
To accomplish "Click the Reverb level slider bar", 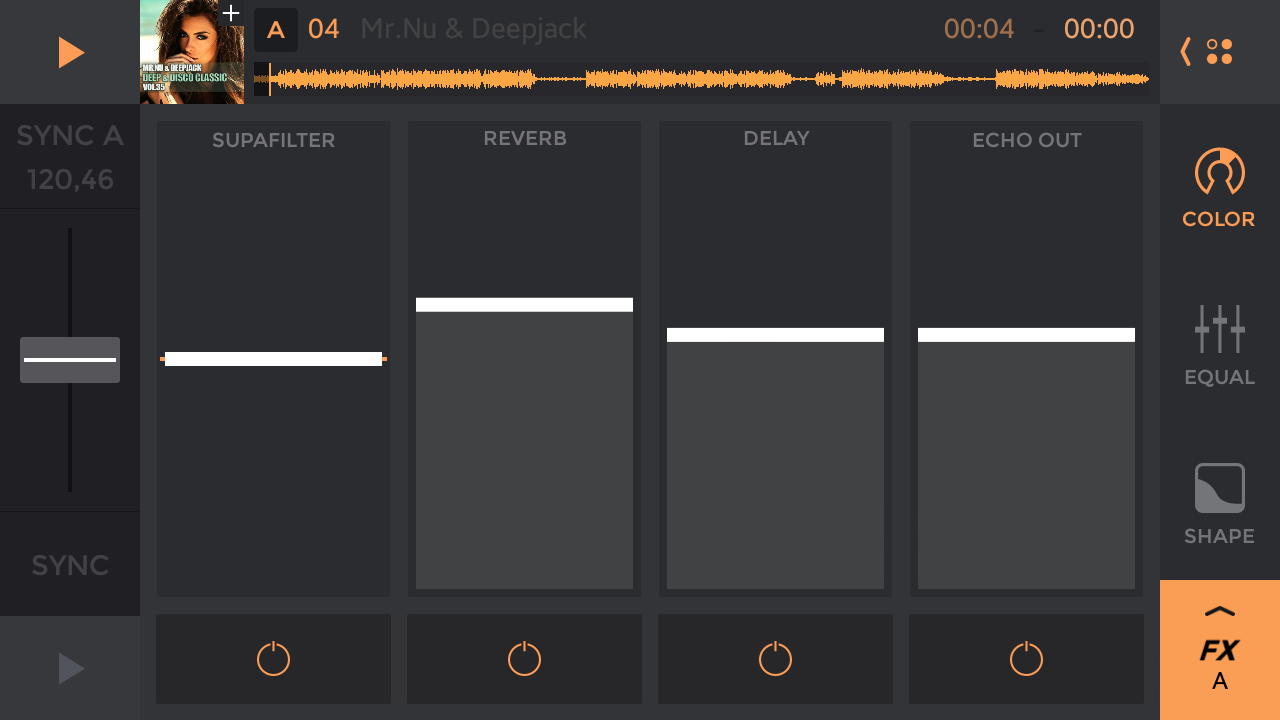I will 524,305.
